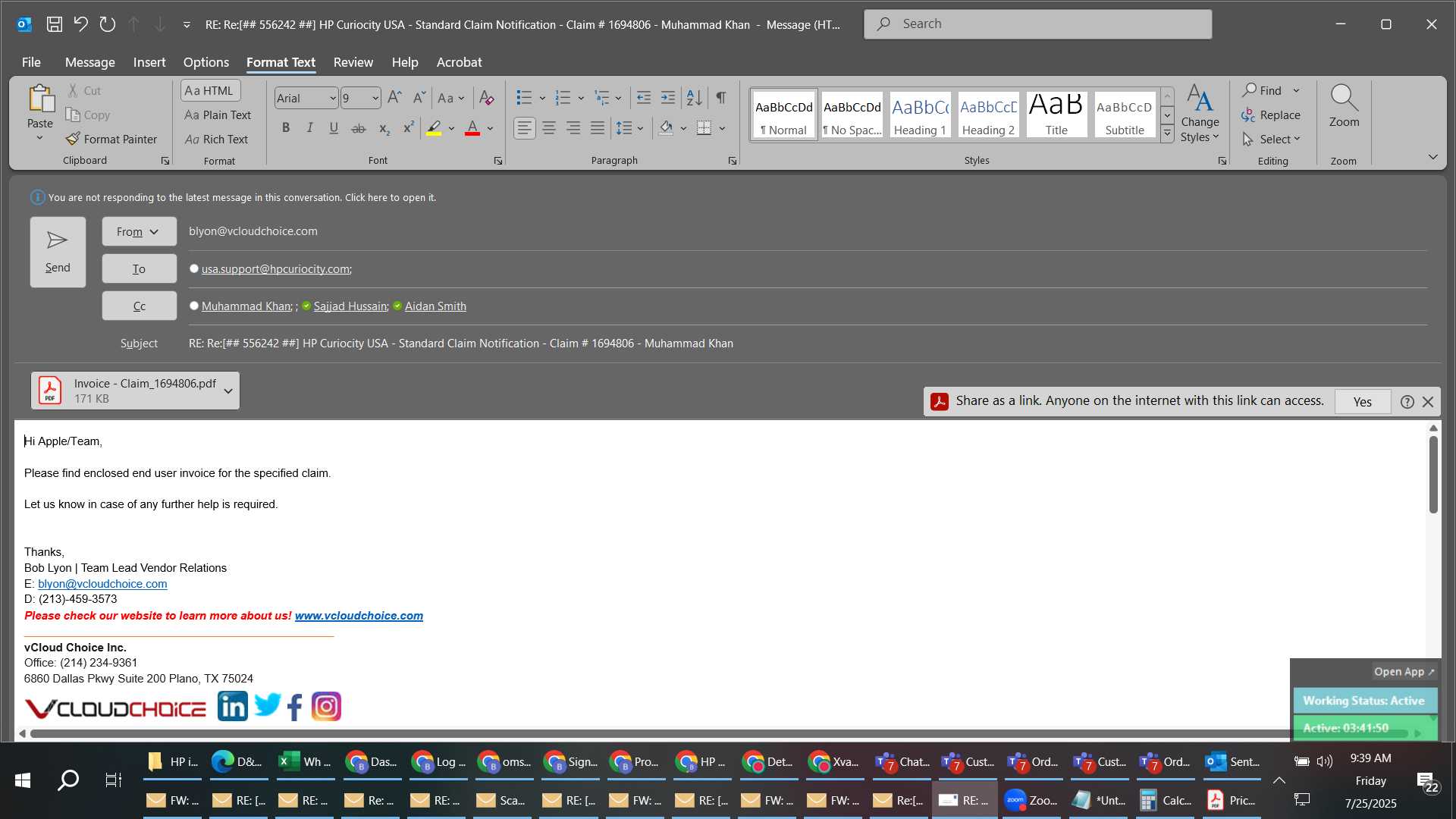Viewport: 1456px width, 819px height.
Task: Apply superscript formatting
Action: pyautogui.click(x=408, y=128)
